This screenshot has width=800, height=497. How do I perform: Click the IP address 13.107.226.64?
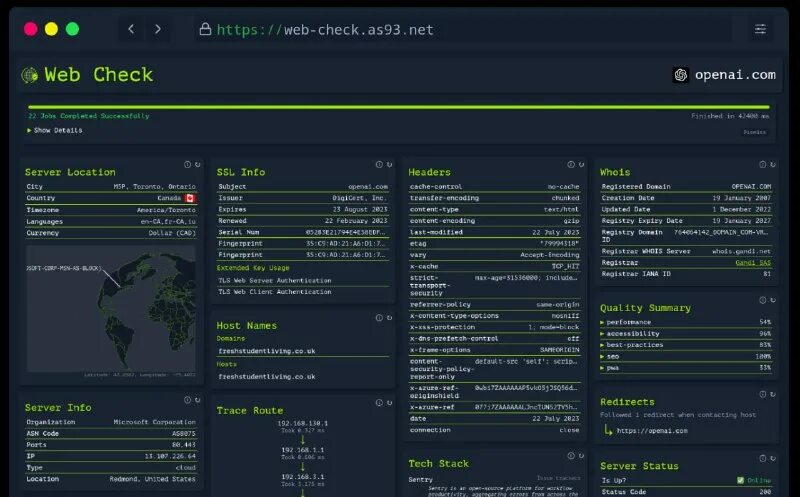(170, 456)
